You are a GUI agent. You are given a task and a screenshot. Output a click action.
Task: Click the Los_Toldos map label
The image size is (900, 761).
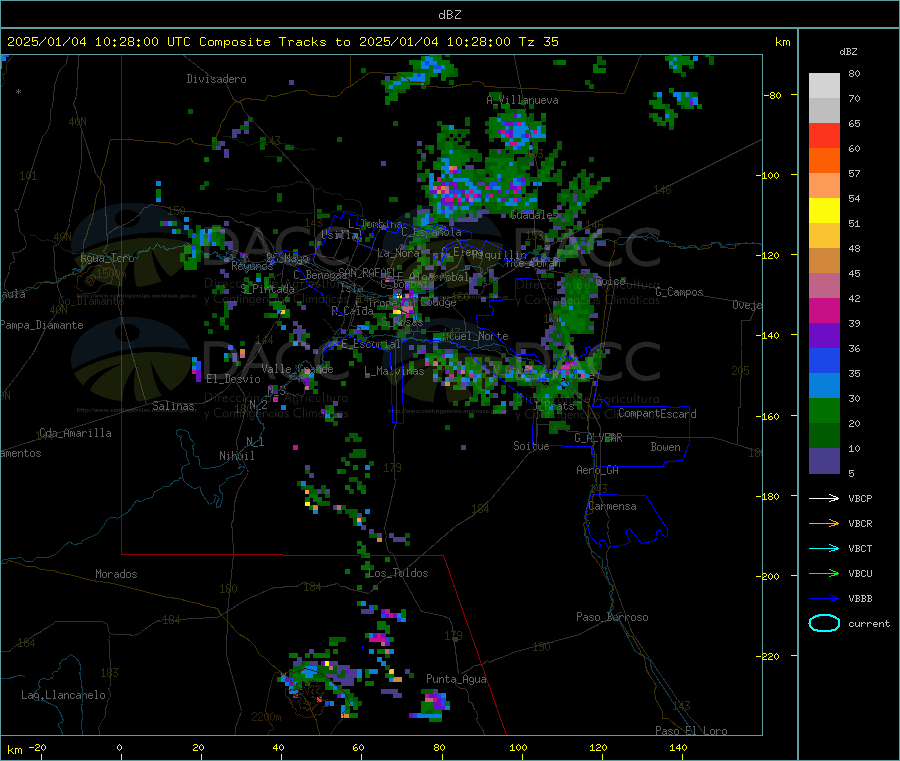point(398,573)
